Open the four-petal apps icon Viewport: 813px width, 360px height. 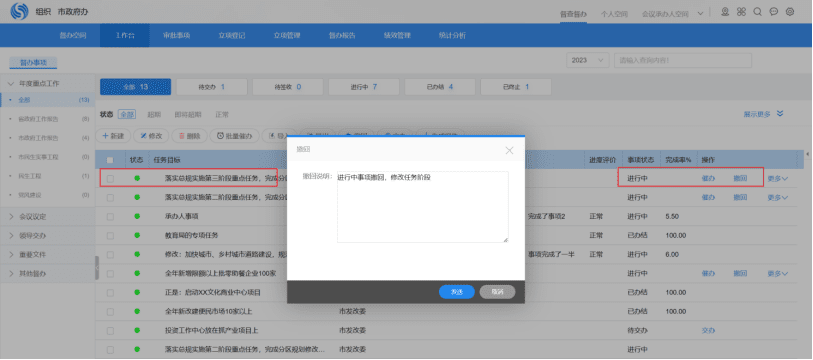(x=741, y=11)
